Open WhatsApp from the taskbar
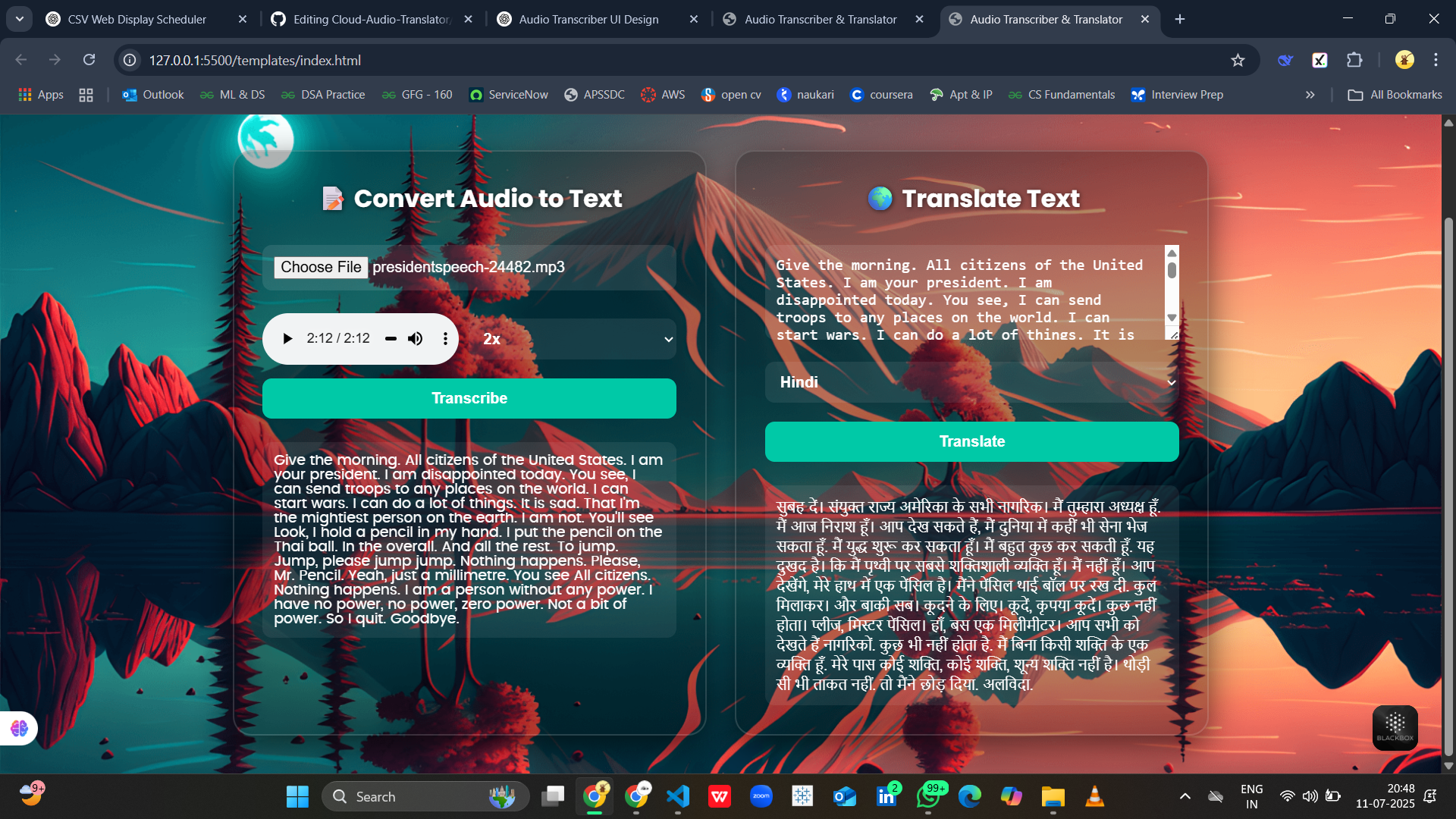Viewport: 1456px width, 819px height. click(928, 796)
